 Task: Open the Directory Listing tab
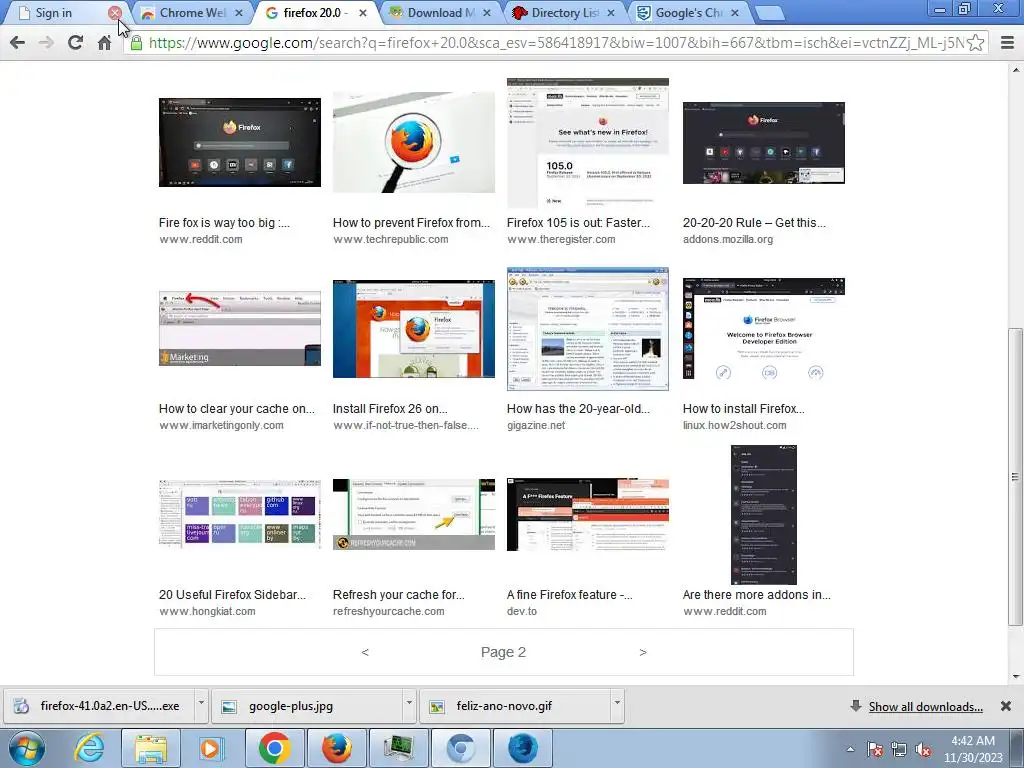click(564, 12)
